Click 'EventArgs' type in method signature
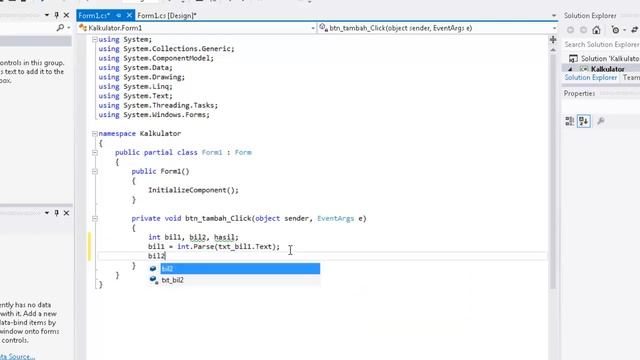 [x=336, y=218]
